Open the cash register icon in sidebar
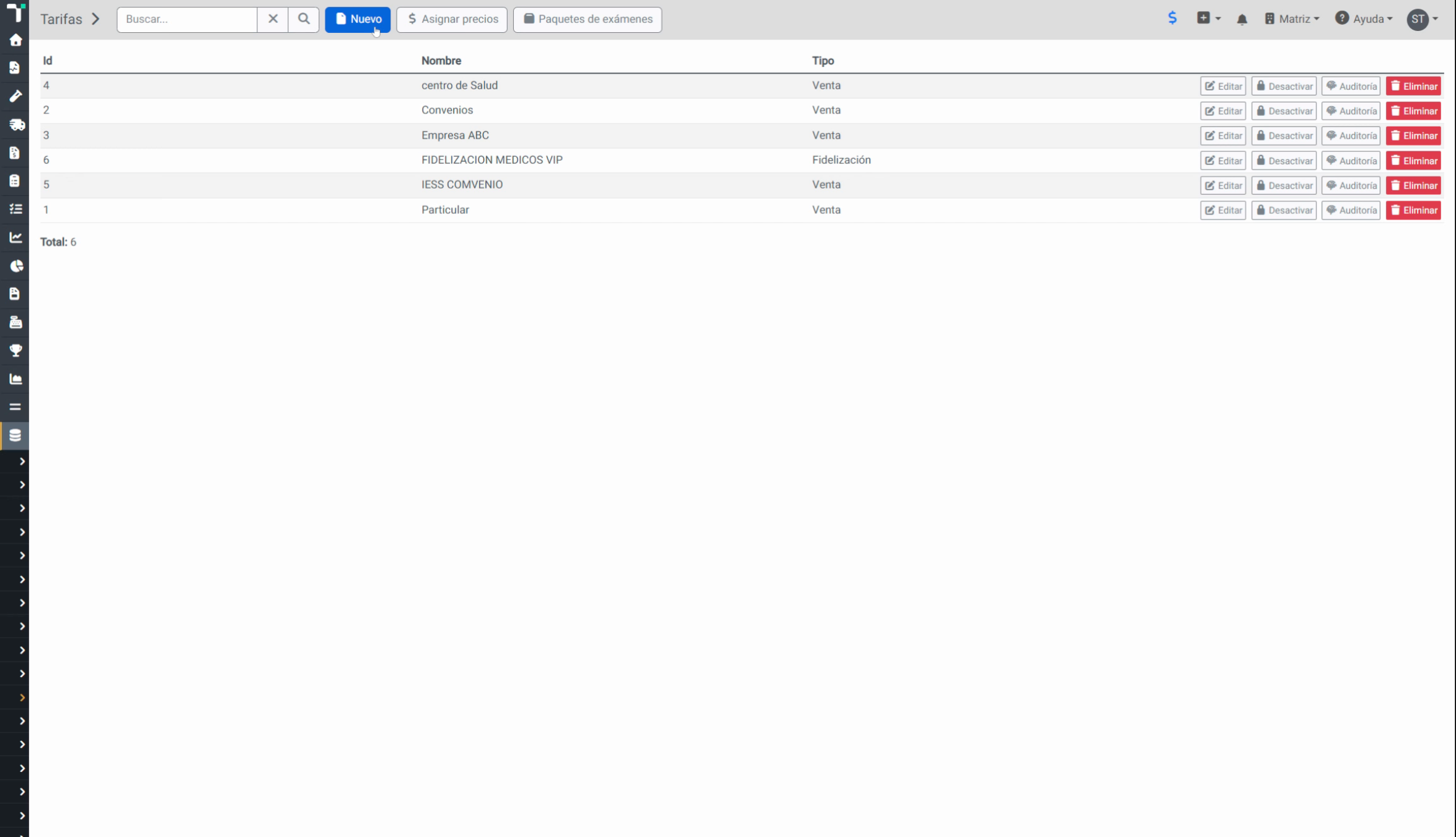1456x837 pixels. (x=15, y=322)
